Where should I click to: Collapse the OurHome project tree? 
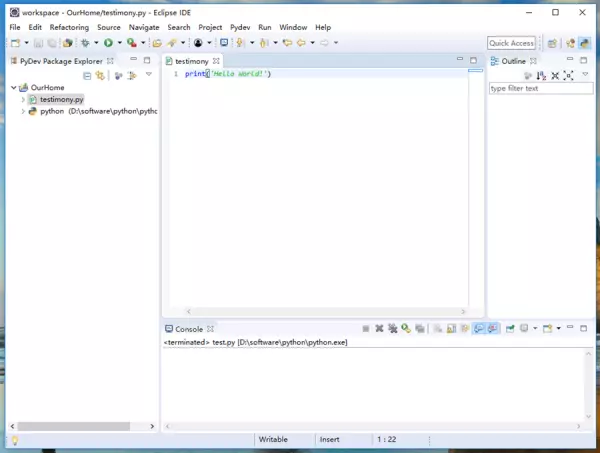[13, 88]
